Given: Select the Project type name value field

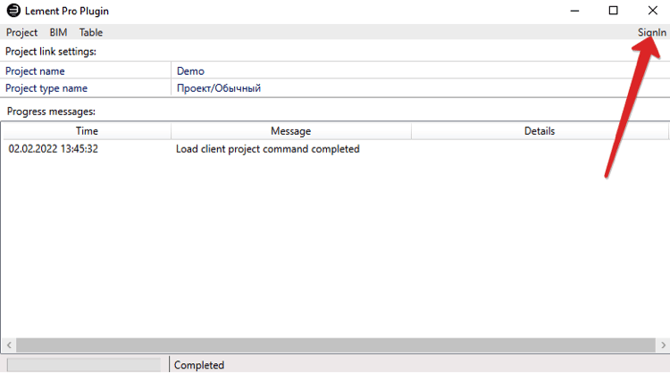Looking at the screenshot, I should (x=420, y=88).
